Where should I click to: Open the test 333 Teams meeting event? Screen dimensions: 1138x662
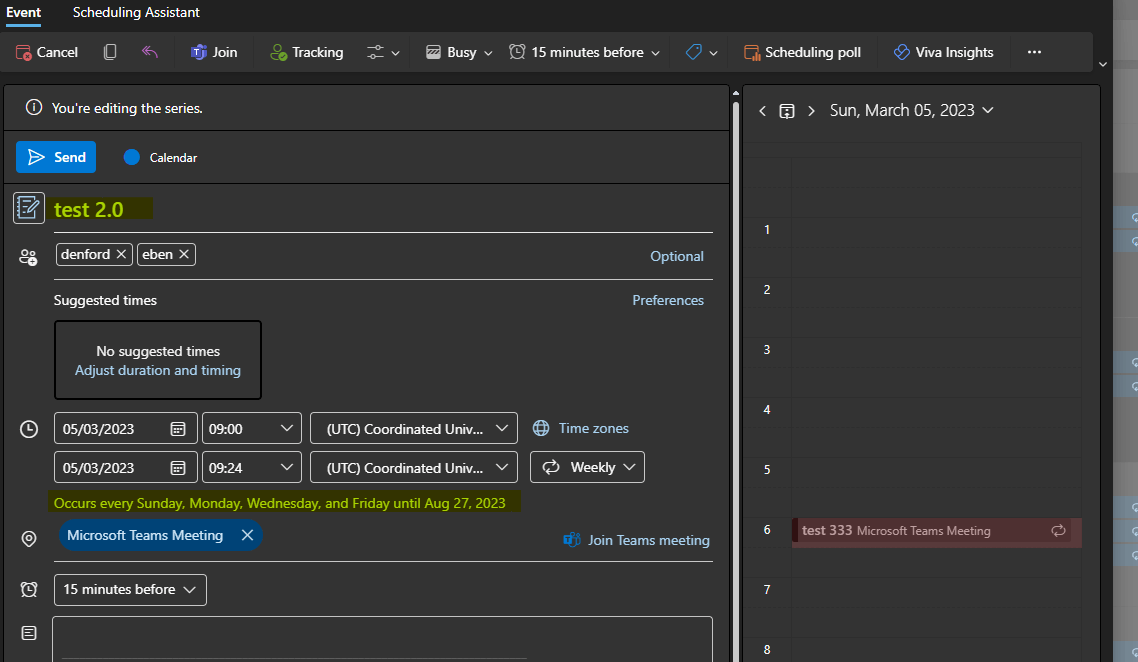(936, 532)
